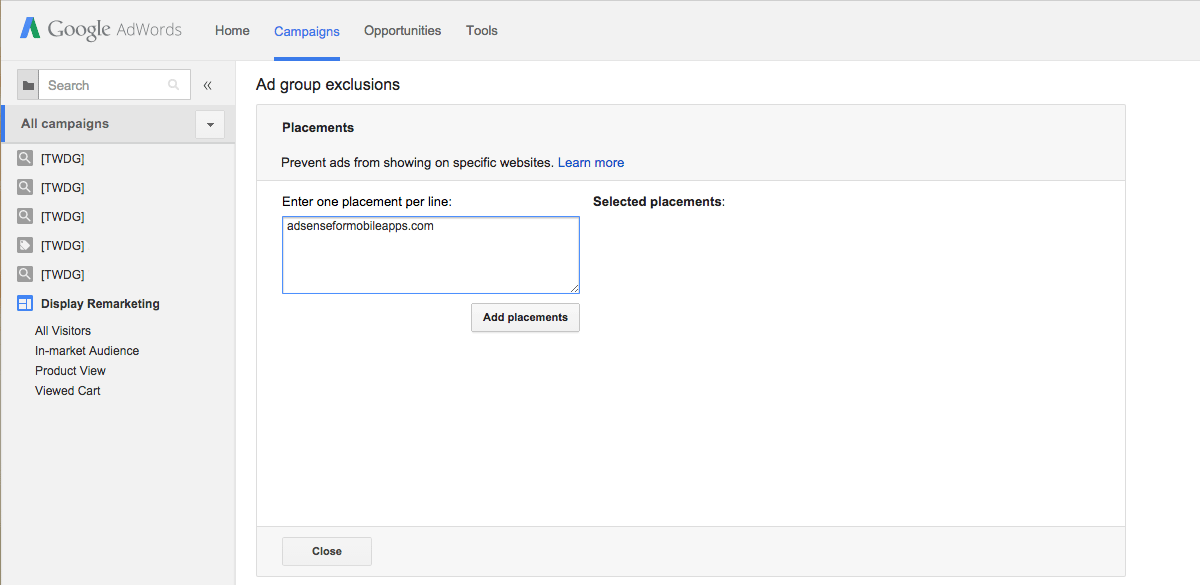Switch to the Home tab

[x=232, y=31]
